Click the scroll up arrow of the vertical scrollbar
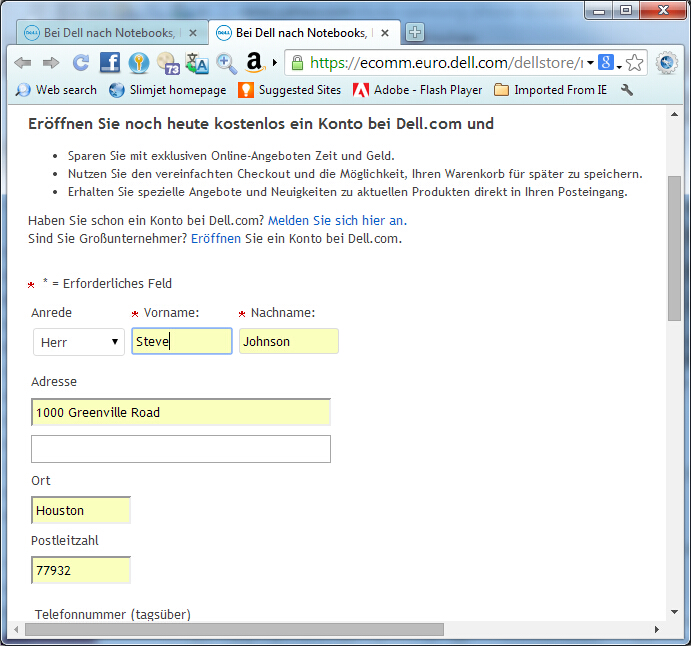Image resolution: width=691 pixels, height=646 pixels. point(674,115)
